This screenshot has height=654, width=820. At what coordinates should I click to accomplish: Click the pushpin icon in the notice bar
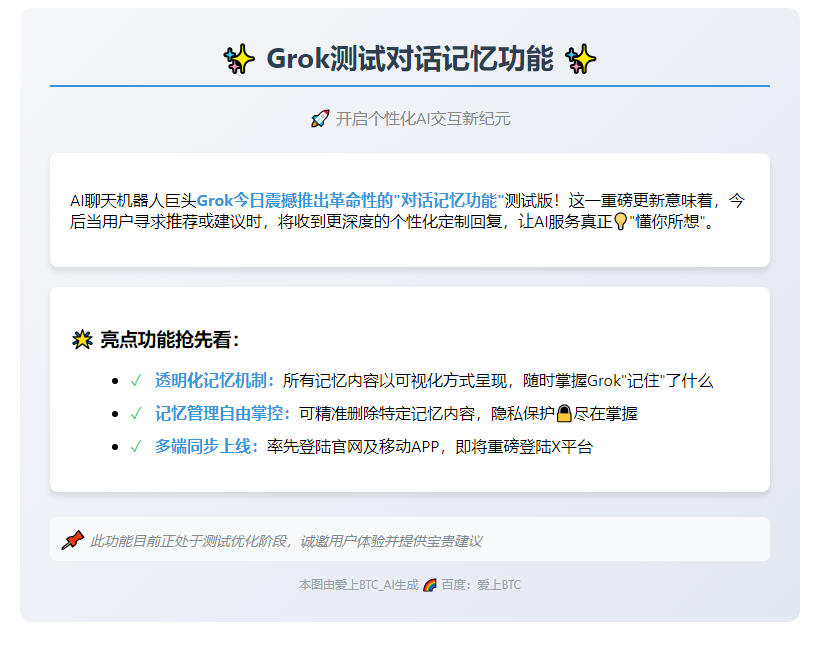[72, 540]
